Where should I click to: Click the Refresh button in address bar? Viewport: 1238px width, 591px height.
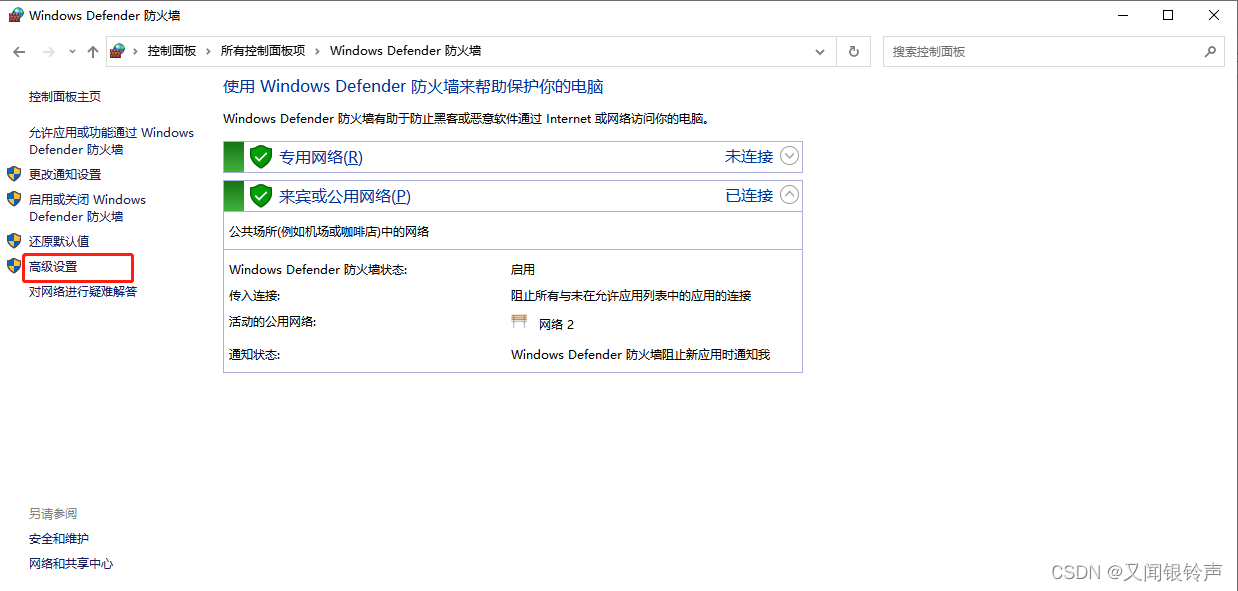pos(853,51)
